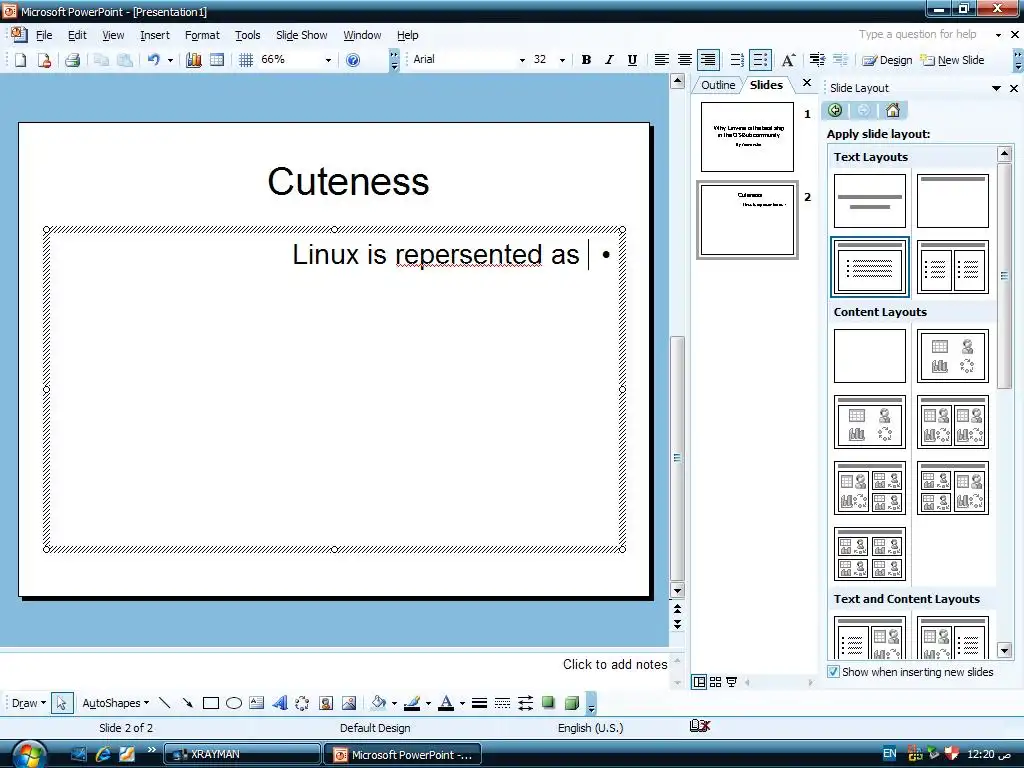This screenshot has width=1024, height=768.
Task: Open the font size 32 dropdown
Action: [562, 60]
